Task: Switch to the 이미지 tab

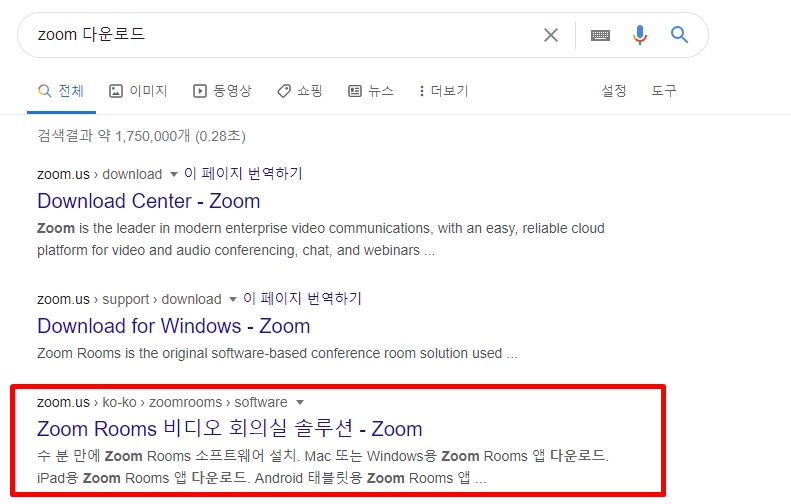Action: click(x=138, y=91)
